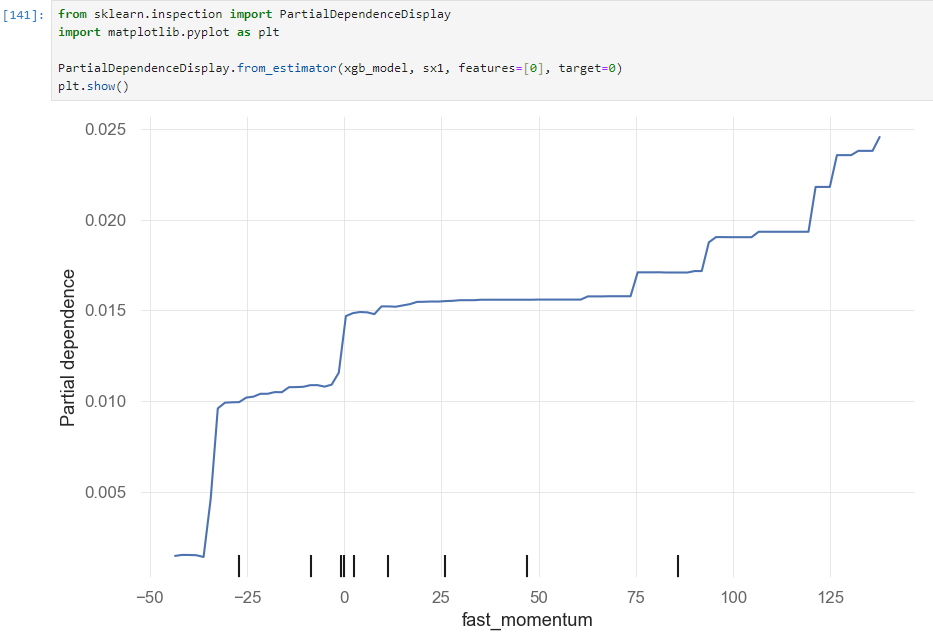Image resolution: width=933 pixels, height=643 pixels.
Task: Click 'from_estimator' in the code
Action: pyautogui.click(x=286, y=68)
